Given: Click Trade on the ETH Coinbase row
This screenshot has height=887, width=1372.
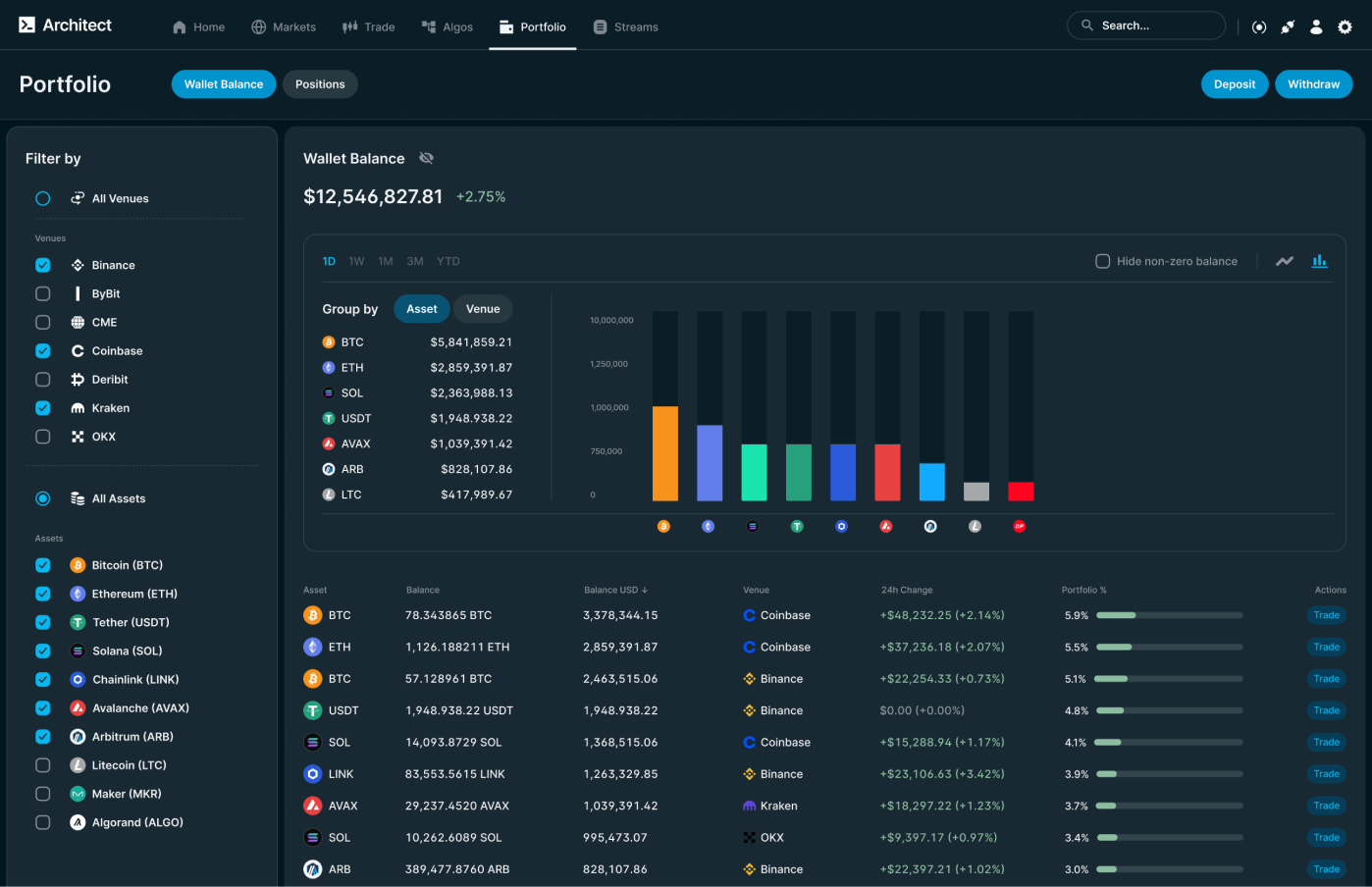Looking at the screenshot, I should click(x=1326, y=647).
